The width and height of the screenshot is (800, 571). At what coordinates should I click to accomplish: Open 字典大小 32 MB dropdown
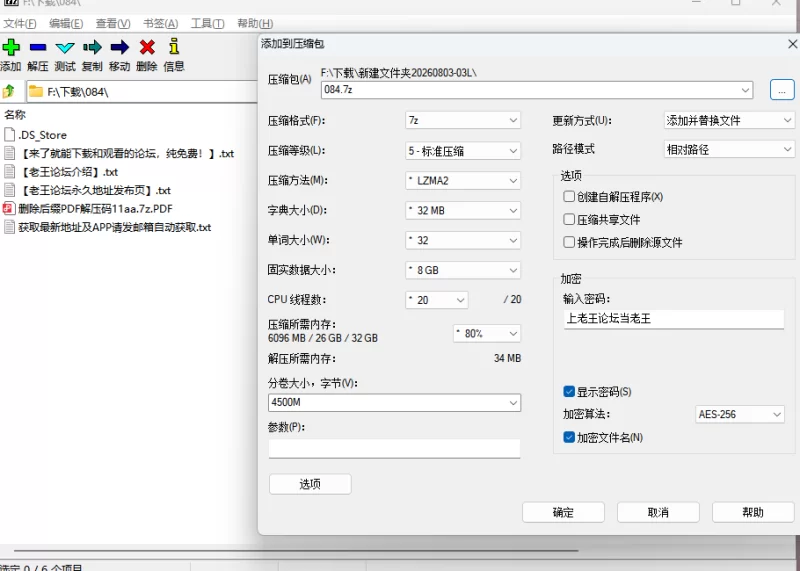pyautogui.click(x=463, y=210)
